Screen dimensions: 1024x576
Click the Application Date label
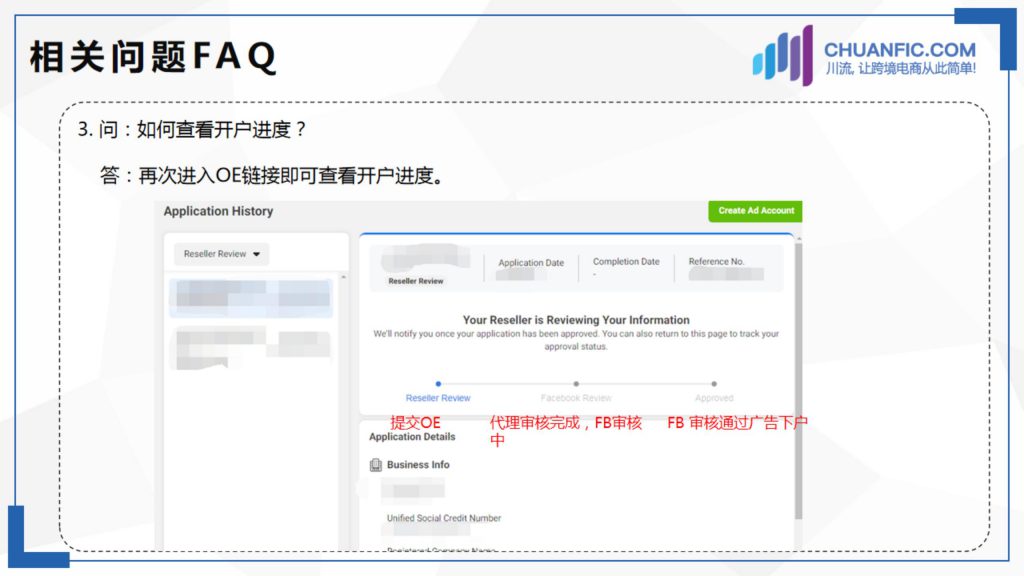coord(531,263)
